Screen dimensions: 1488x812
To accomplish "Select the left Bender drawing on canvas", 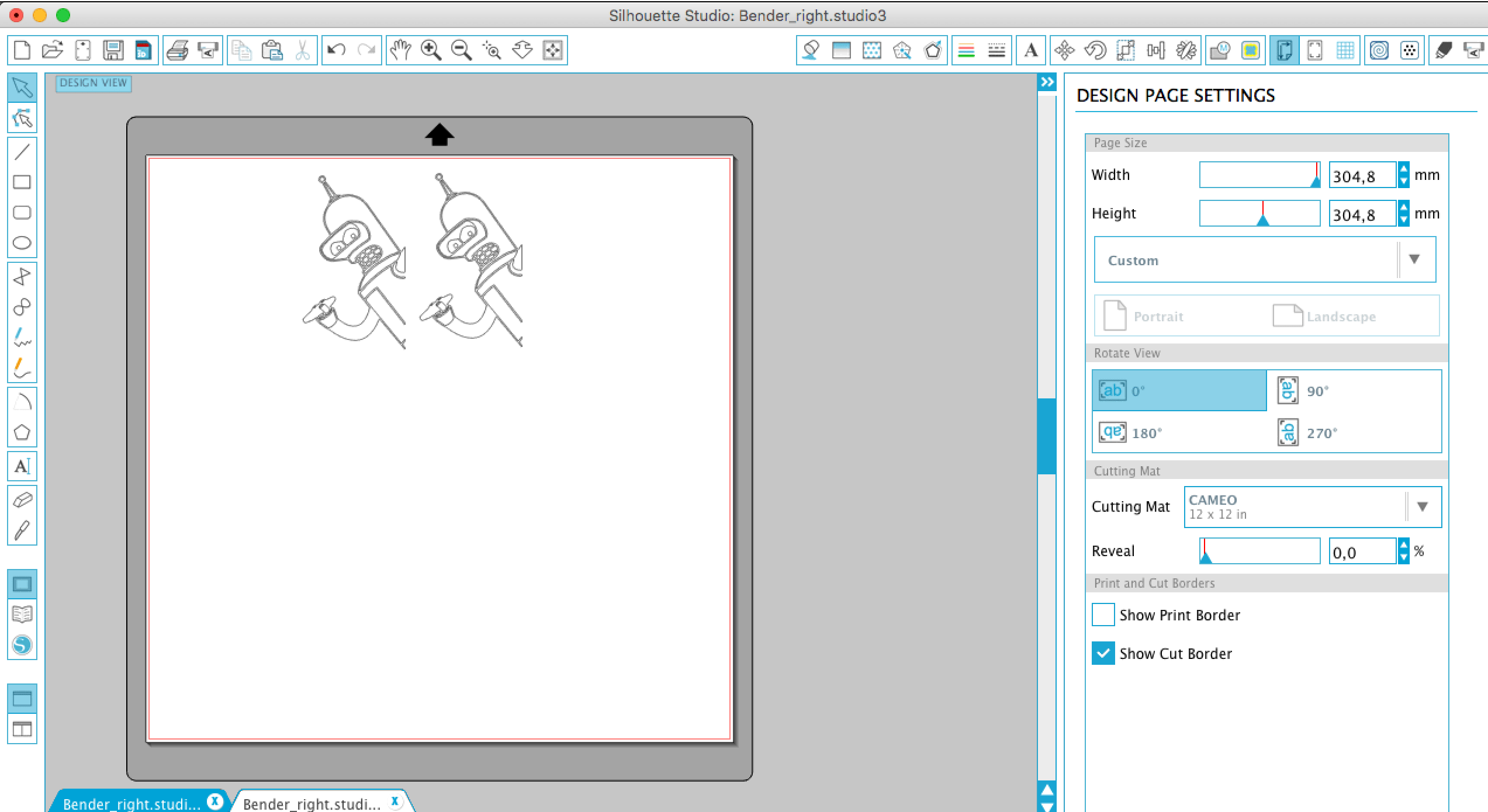I will coord(354,262).
